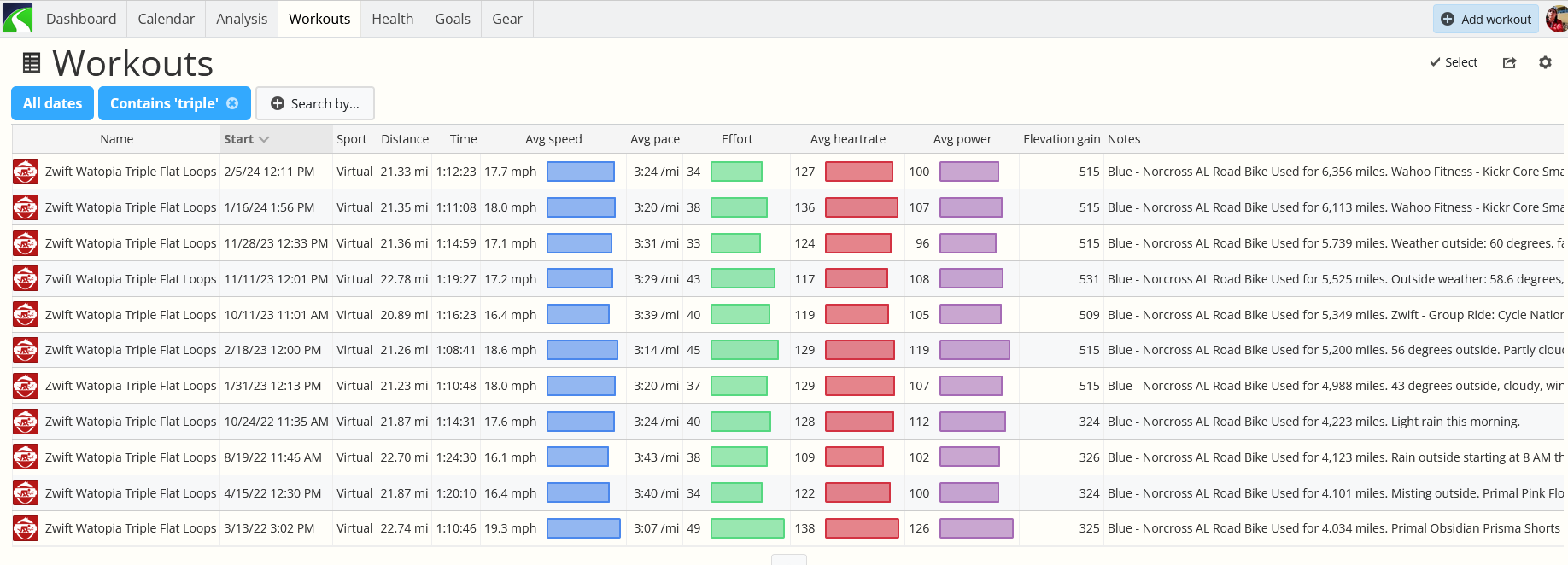1568x565 pixels.
Task: Click the Zwift icon on 3/13/22 workout
Action: (x=26, y=528)
